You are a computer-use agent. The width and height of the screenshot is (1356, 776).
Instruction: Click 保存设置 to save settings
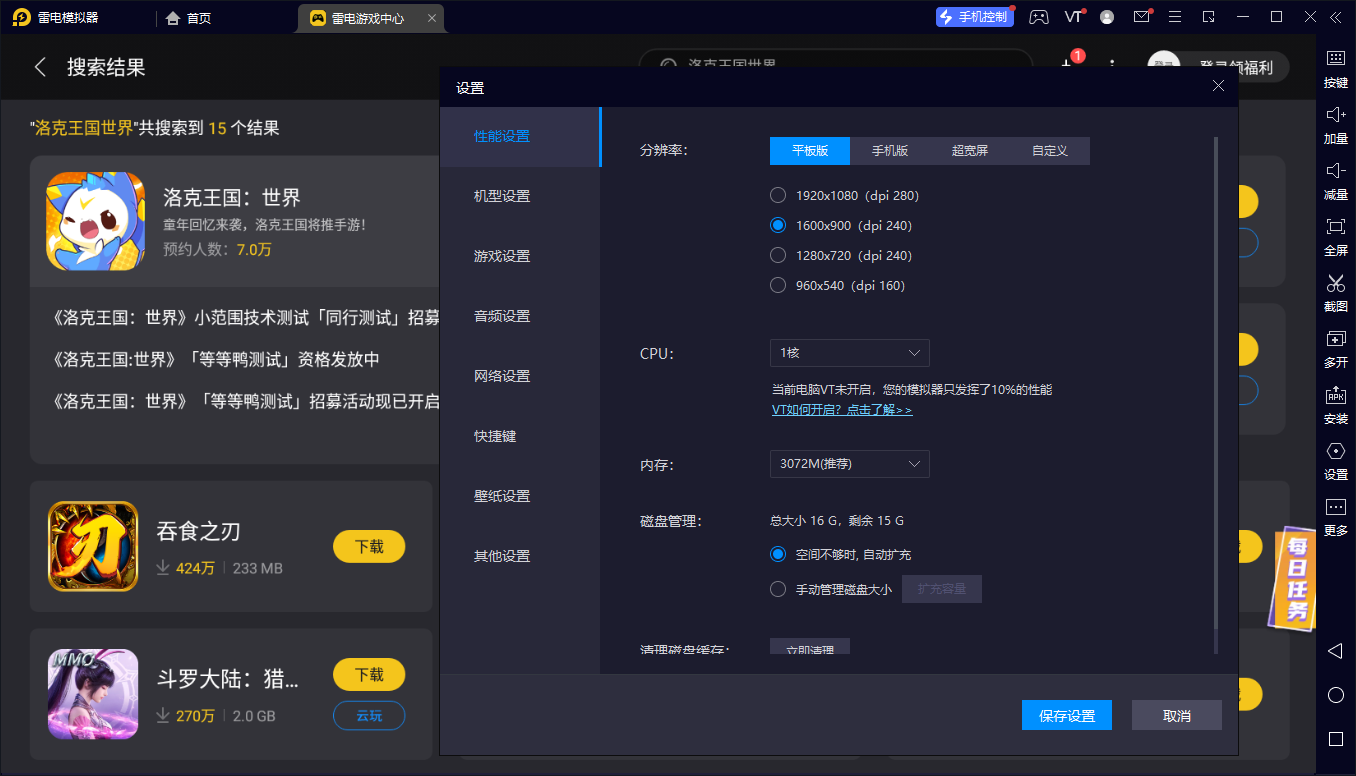(x=1066, y=715)
